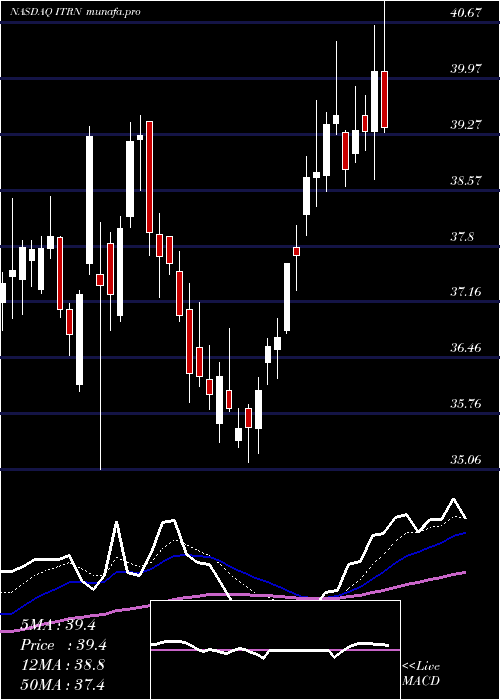Select the 39.27 price axis label
500x700 pixels.
(466, 125)
